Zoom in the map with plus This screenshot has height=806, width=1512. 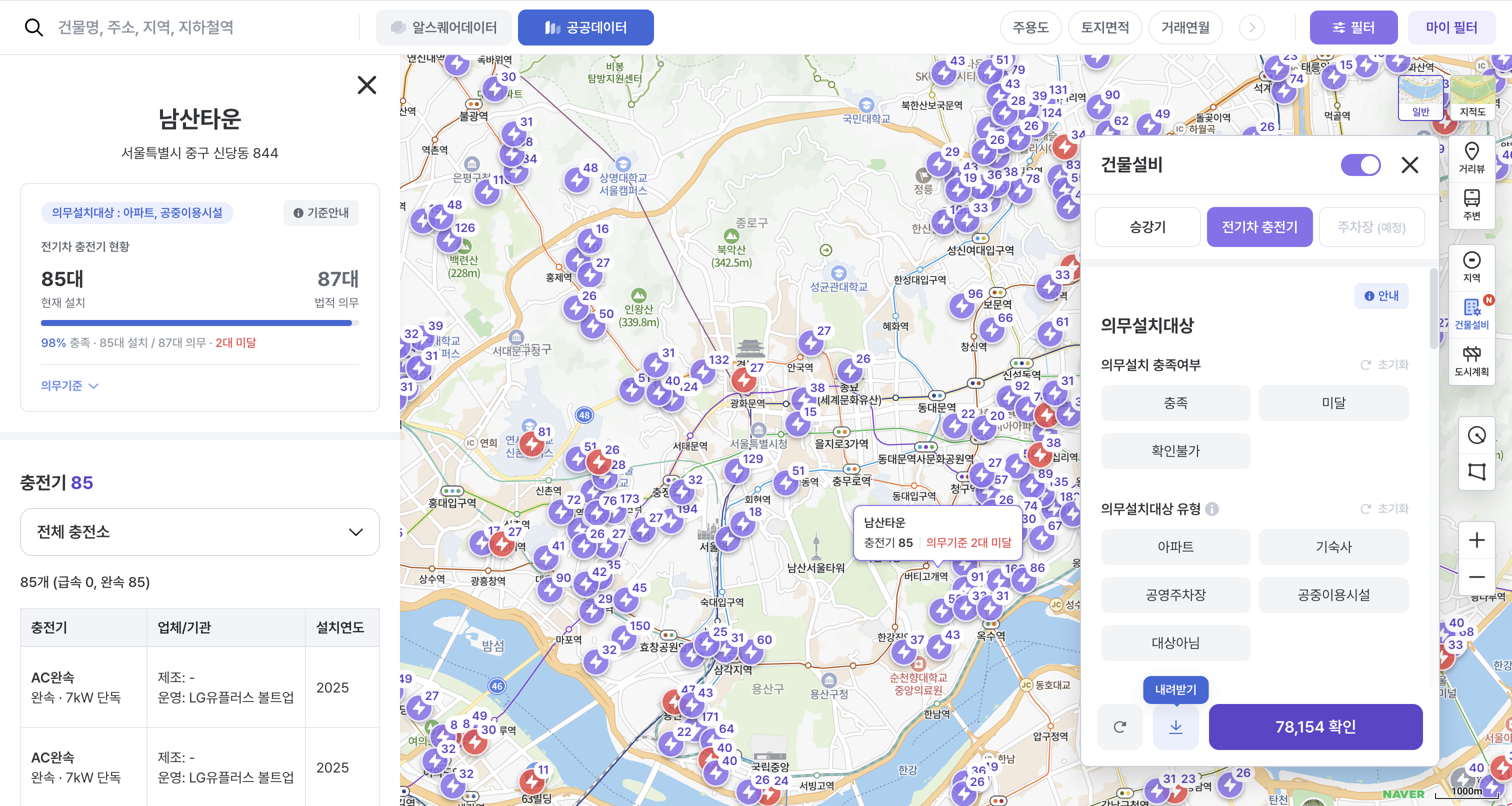pyautogui.click(x=1476, y=540)
